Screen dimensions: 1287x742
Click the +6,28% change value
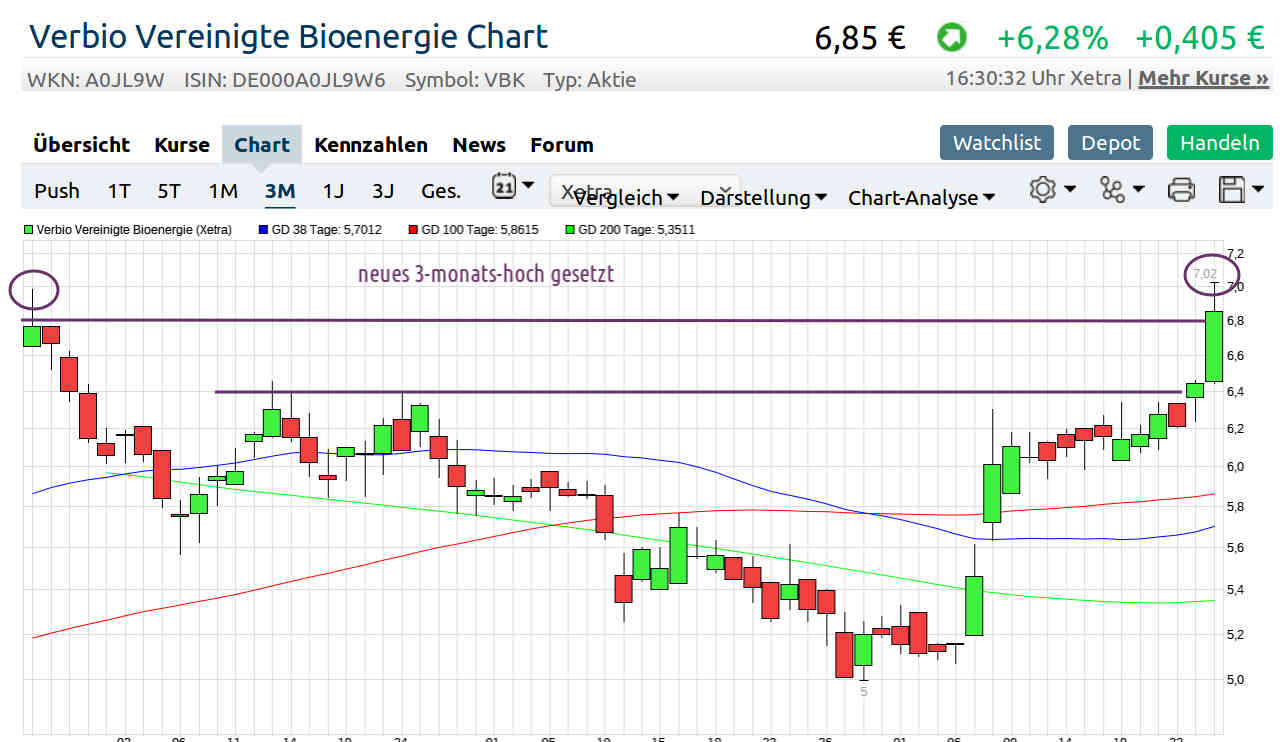(1052, 38)
